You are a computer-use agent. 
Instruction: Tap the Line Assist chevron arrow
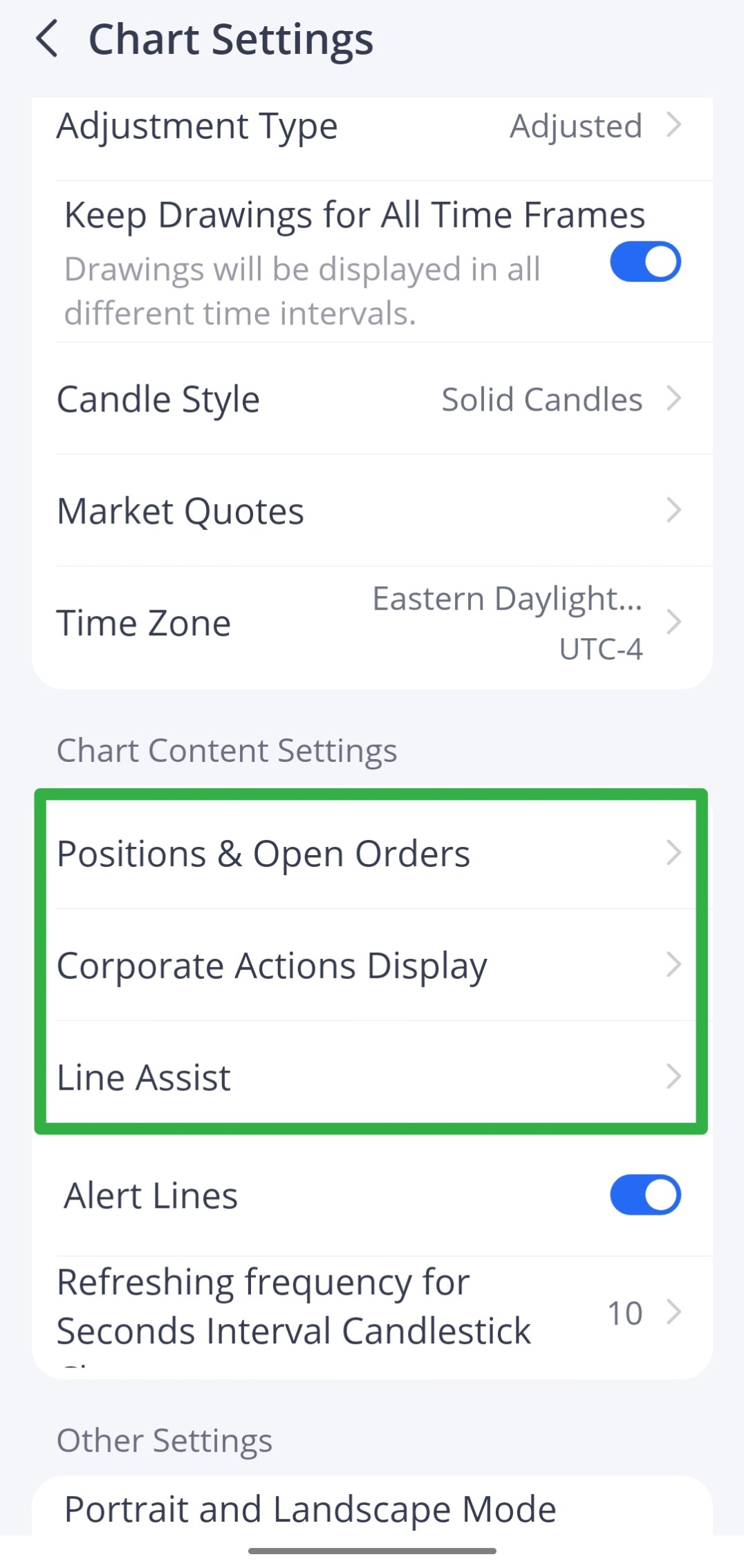674,1077
